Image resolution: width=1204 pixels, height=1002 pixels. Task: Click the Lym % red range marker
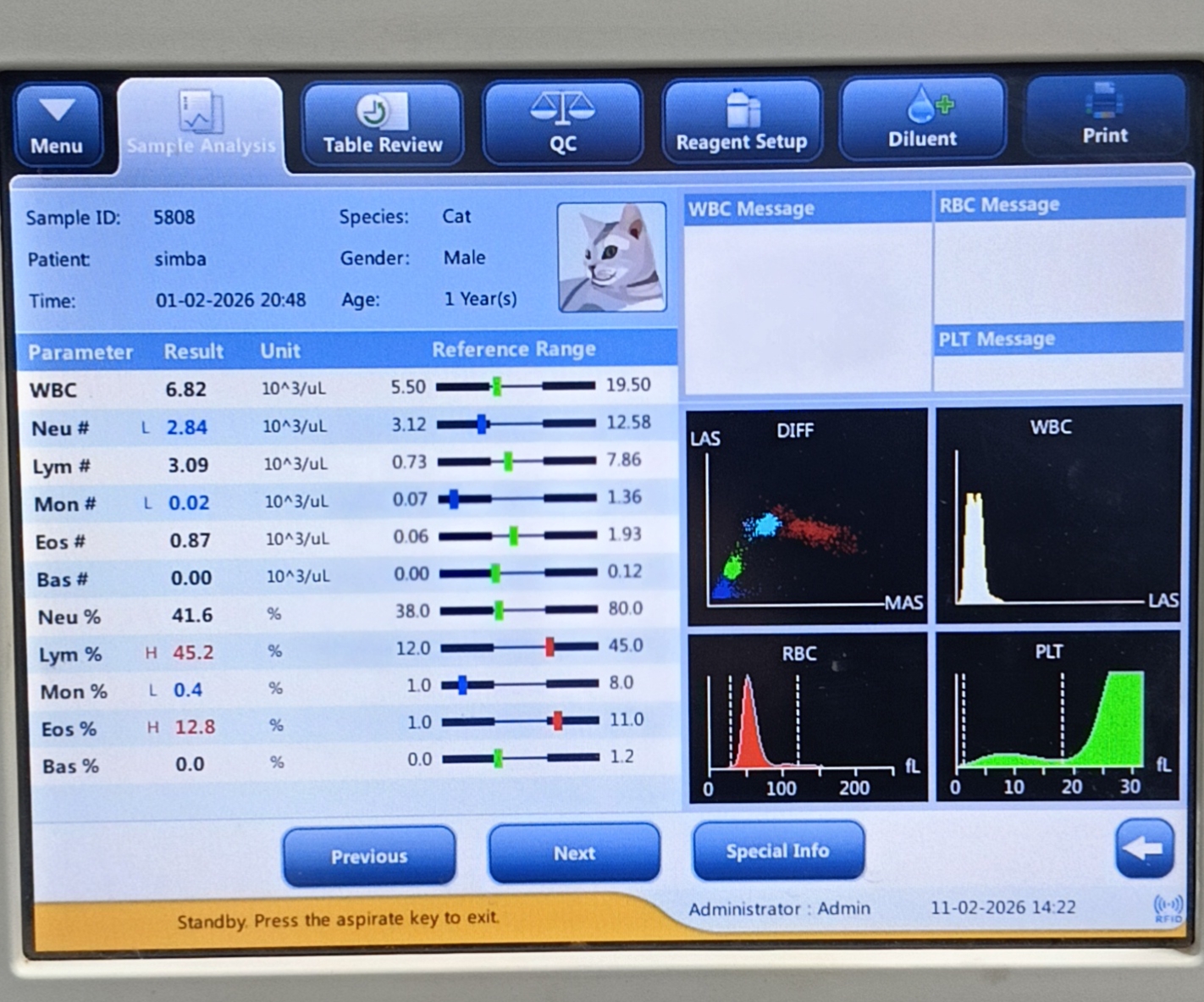pos(550,648)
